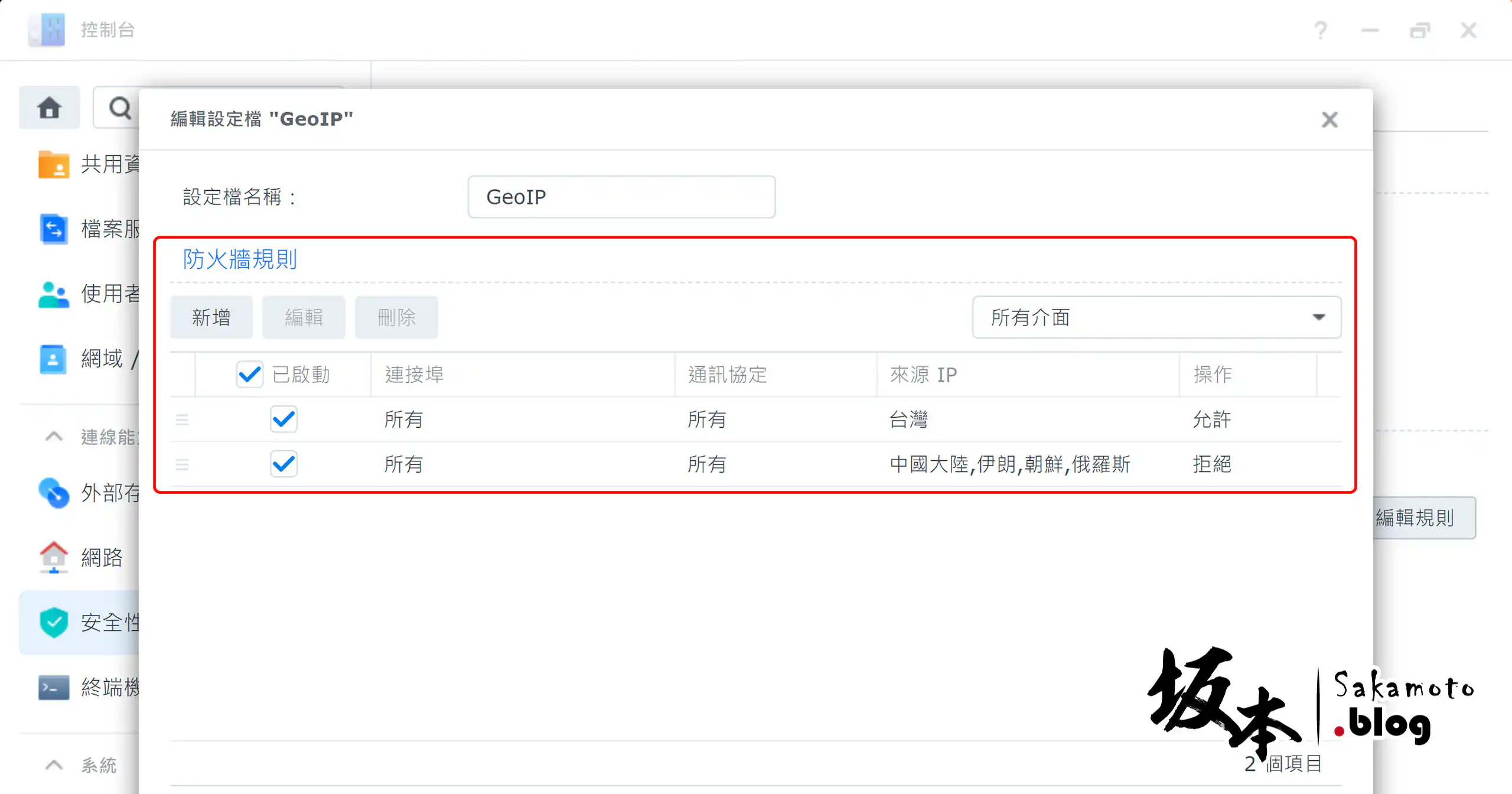This screenshot has width=1512, height=794.
Task: Click the 設定檔名稱 GeoIP text field
Action: coord(621,197)
